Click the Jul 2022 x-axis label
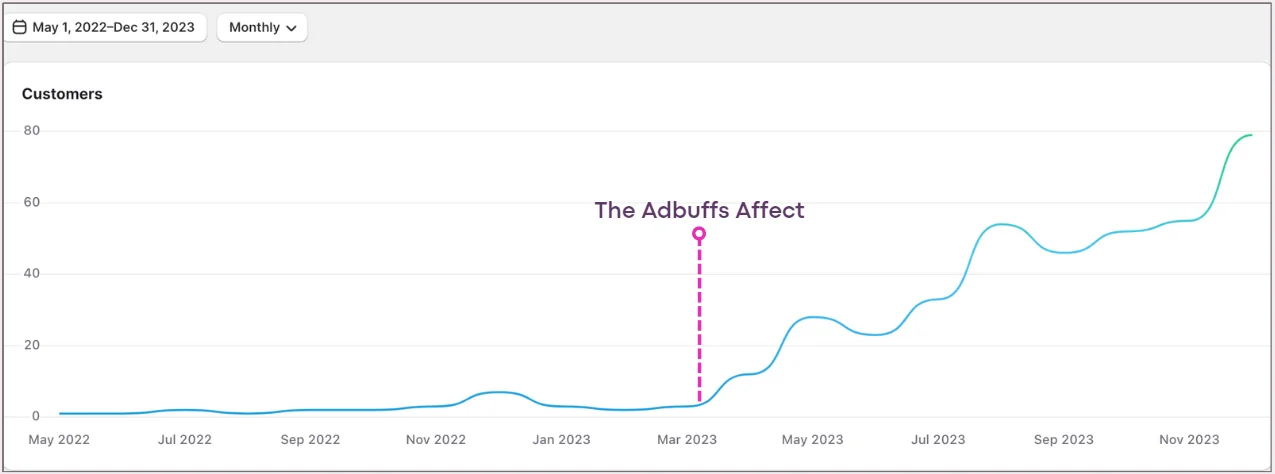The height and width of the screenshot is (474, 1275). point(185,439)
